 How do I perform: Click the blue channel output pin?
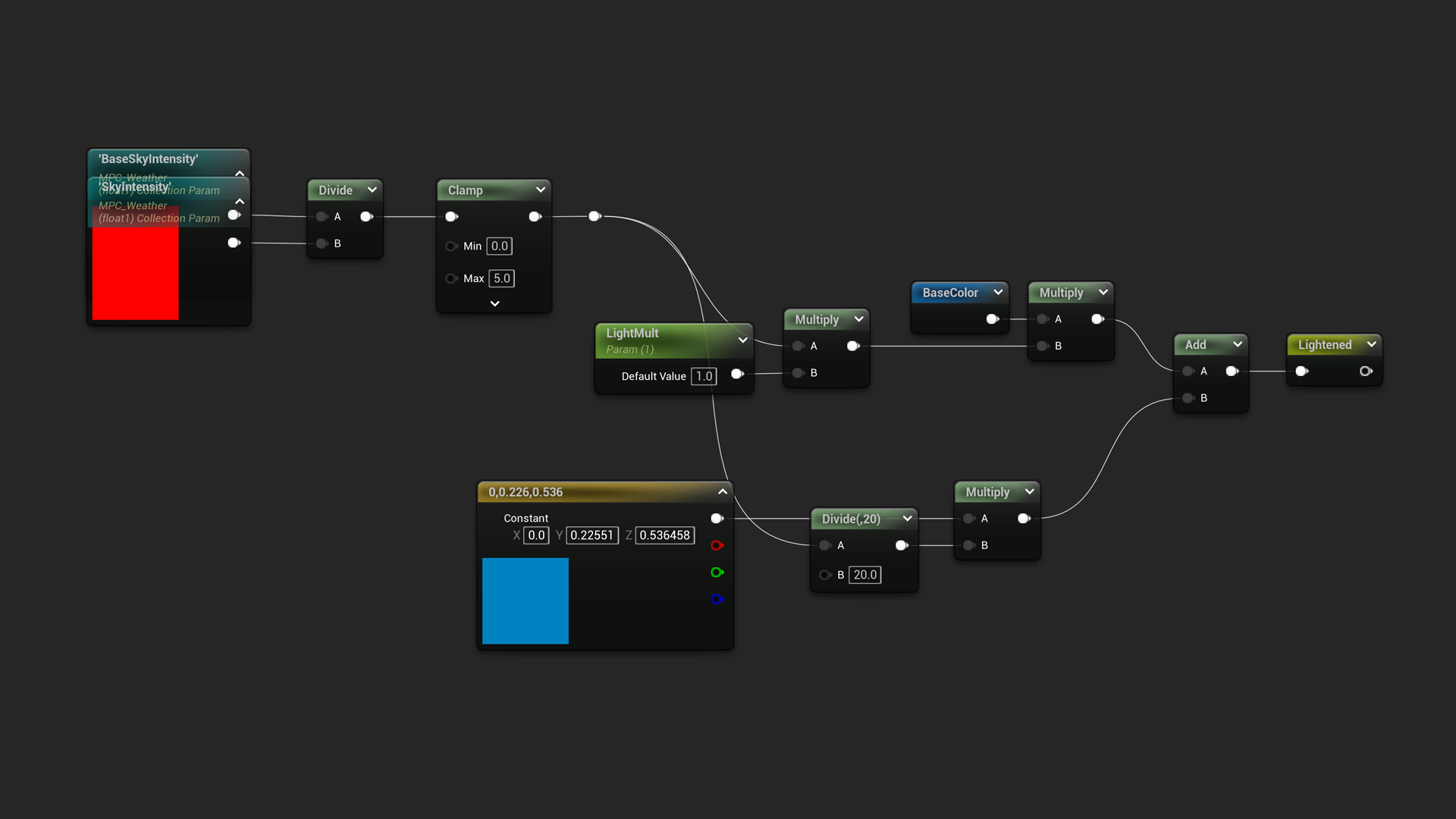[x=717, y=599]
